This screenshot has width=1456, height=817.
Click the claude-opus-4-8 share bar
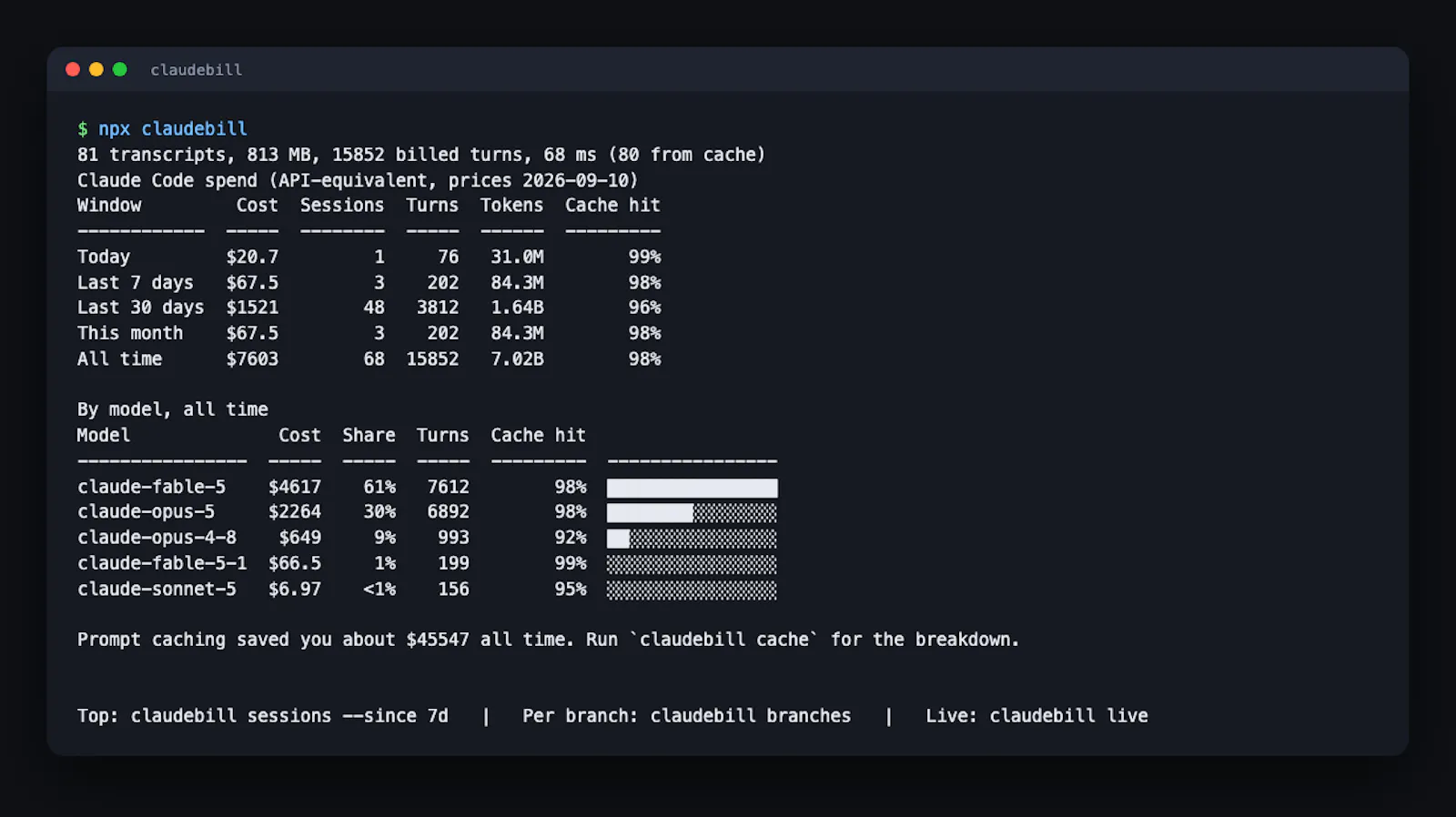693,539
